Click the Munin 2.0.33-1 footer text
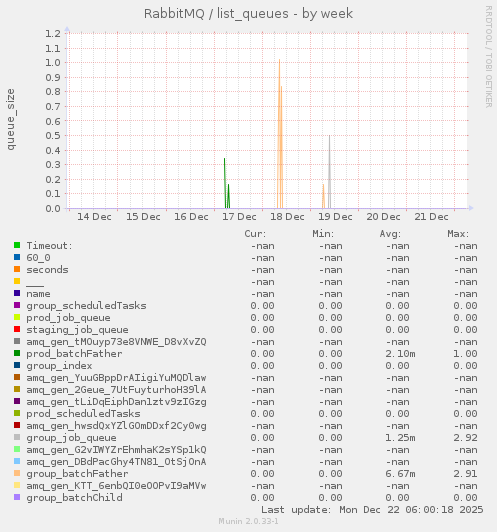Viewport: 497px width, 532px height. pos(248,521)
